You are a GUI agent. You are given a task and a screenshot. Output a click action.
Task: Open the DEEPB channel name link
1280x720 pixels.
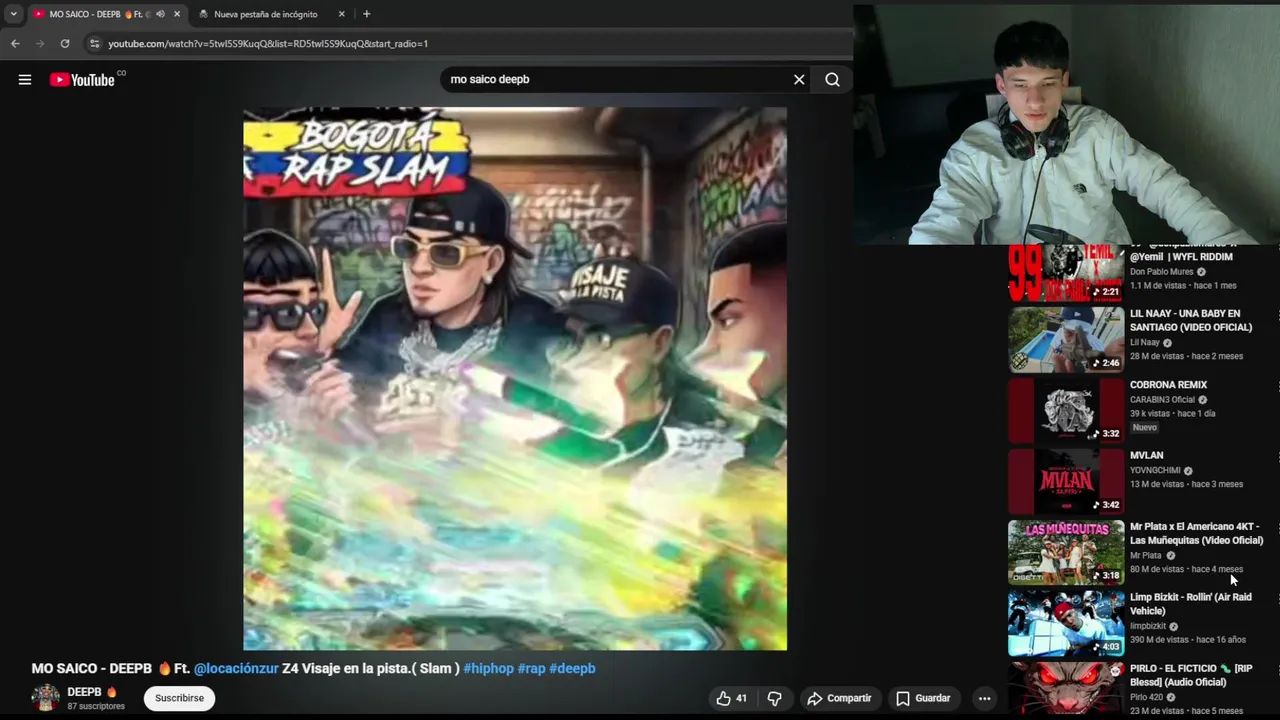[x=92, y=692]
